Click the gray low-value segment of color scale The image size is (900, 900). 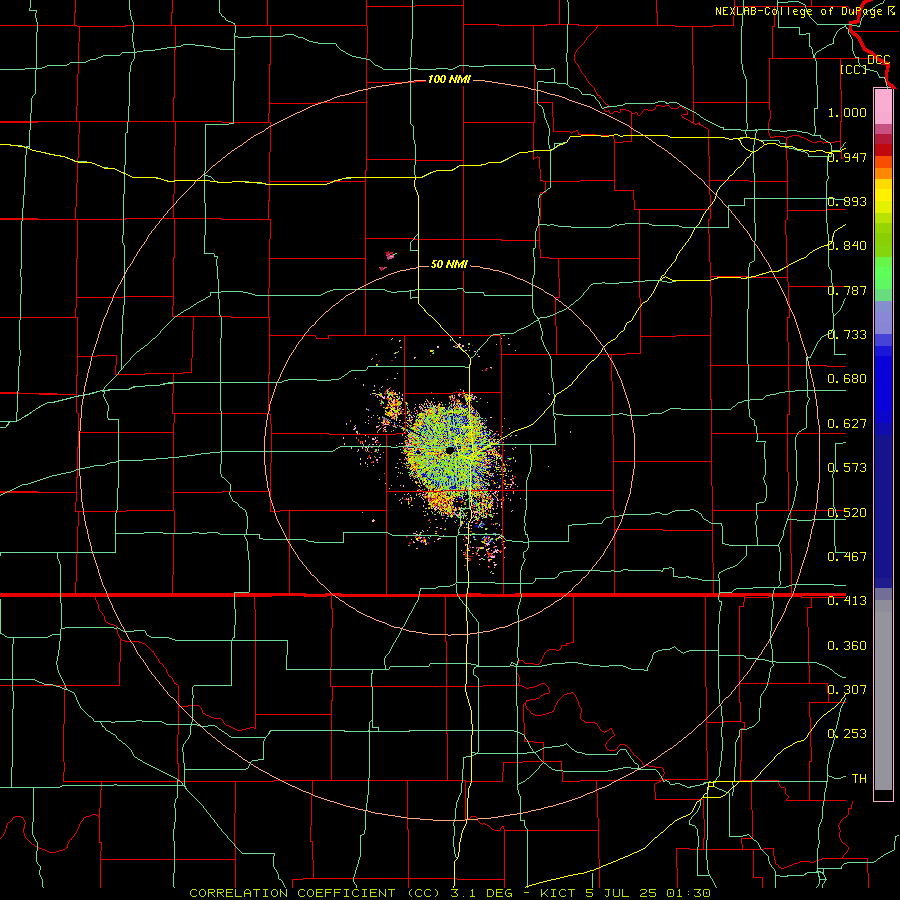click(883, 695)
